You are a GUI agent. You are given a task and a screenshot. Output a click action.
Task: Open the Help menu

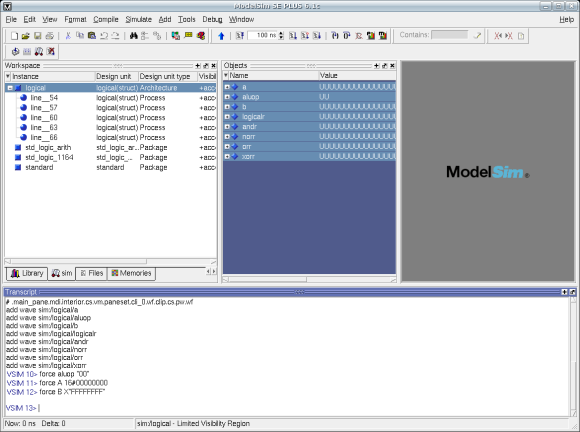click(566, 19)
